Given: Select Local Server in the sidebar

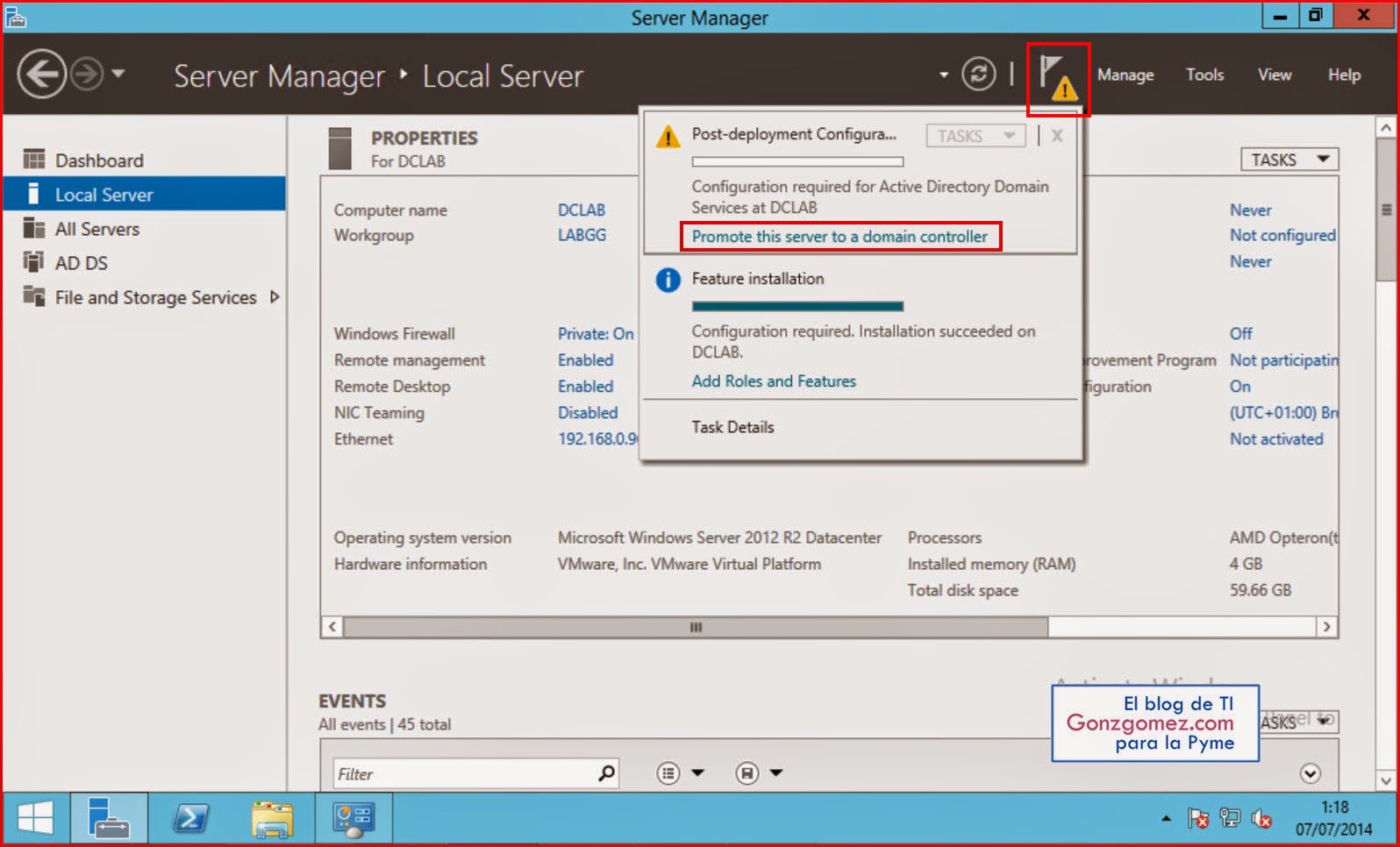Looking at the screenshot, I should tap(145, 195).
